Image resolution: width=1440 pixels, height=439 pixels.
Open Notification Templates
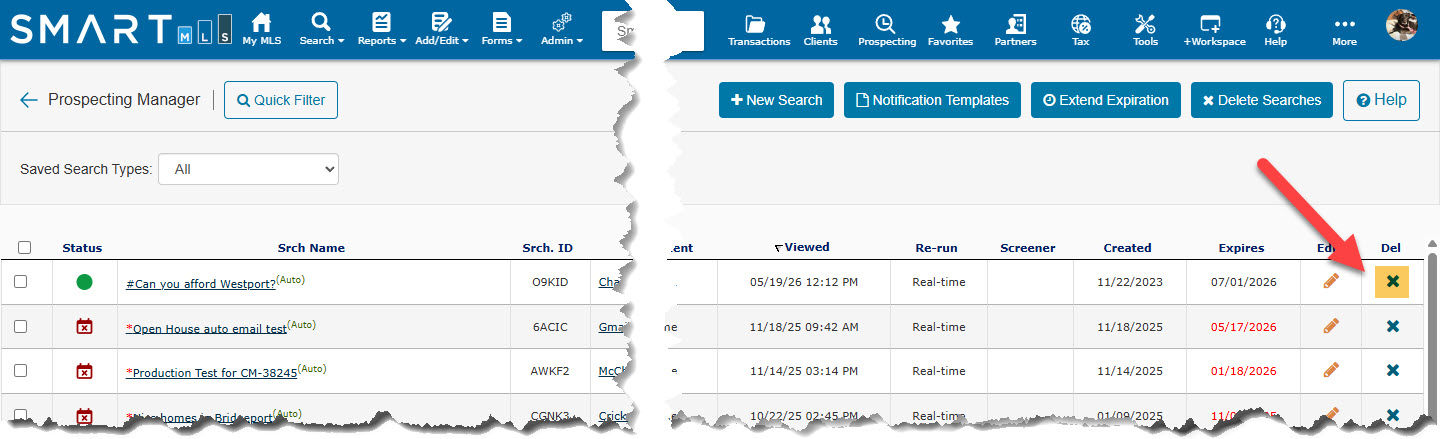tap(932, 100)
